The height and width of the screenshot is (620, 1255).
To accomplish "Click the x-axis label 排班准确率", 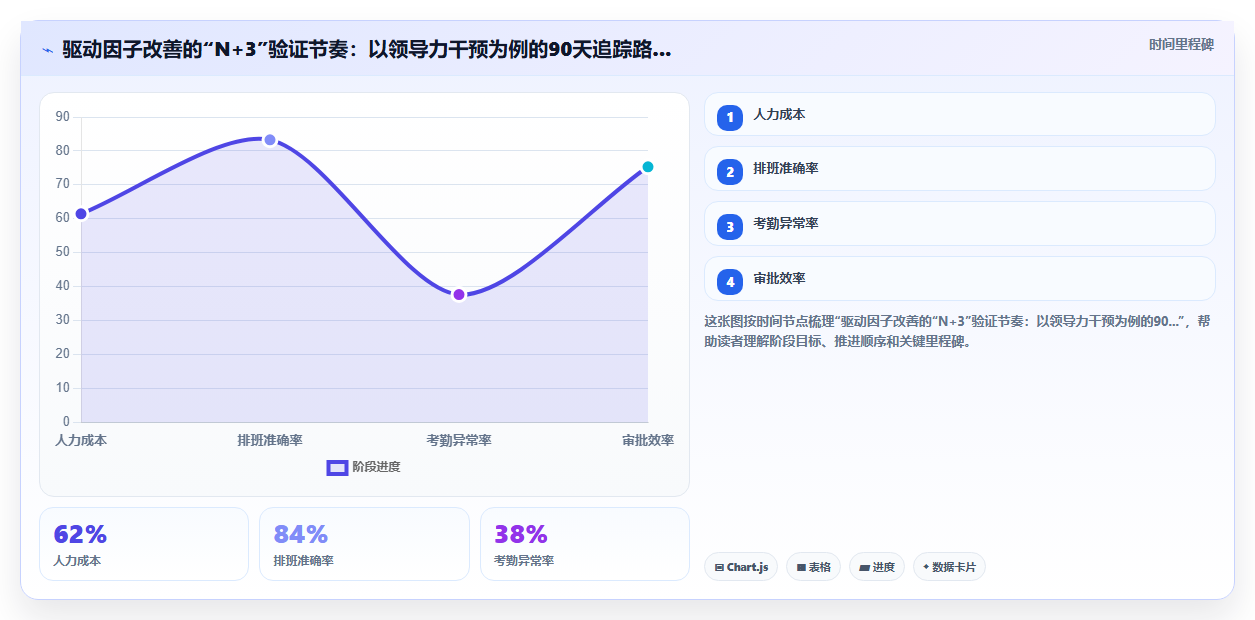I will (x=270, y=441).
